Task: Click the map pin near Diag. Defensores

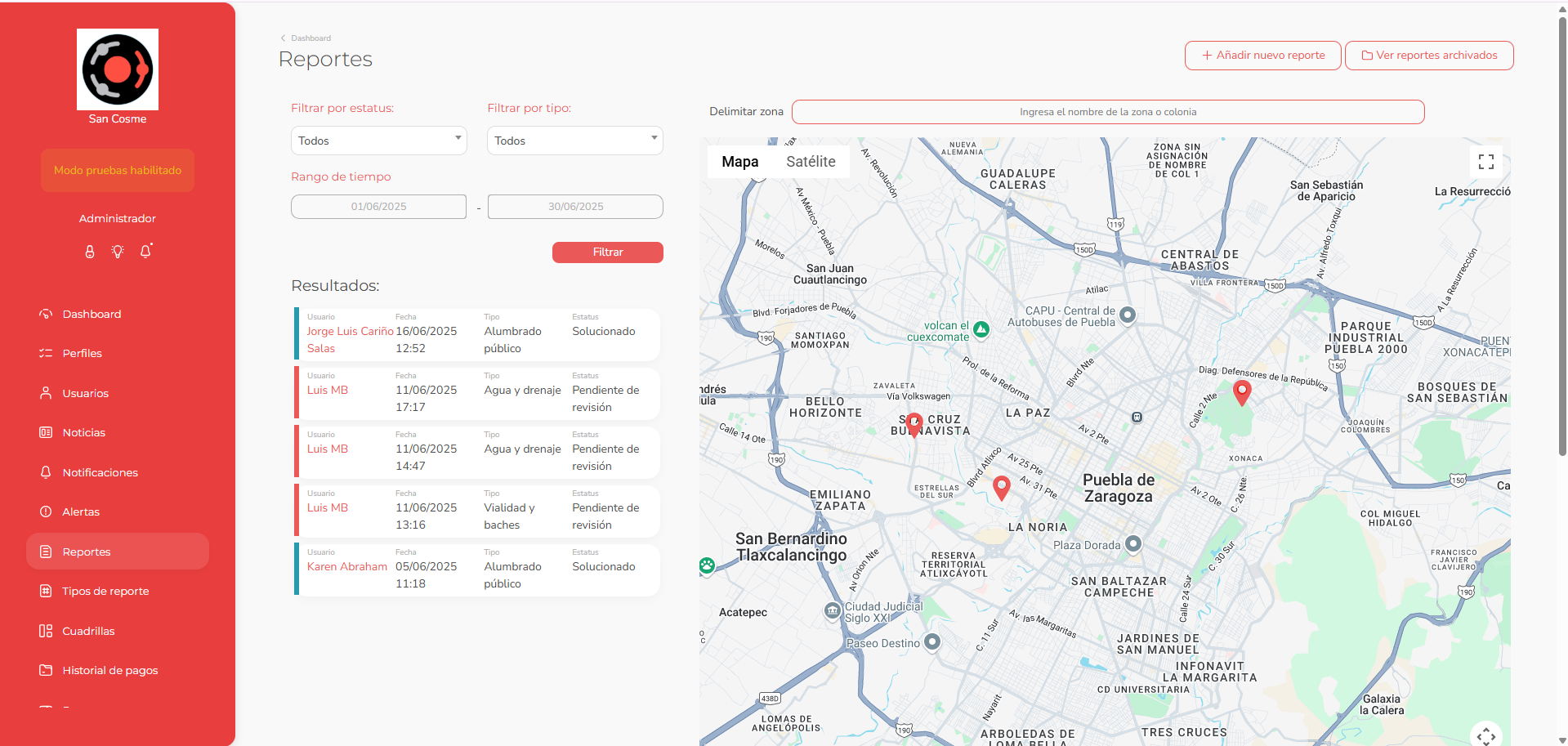Action: click(1241, 392)
